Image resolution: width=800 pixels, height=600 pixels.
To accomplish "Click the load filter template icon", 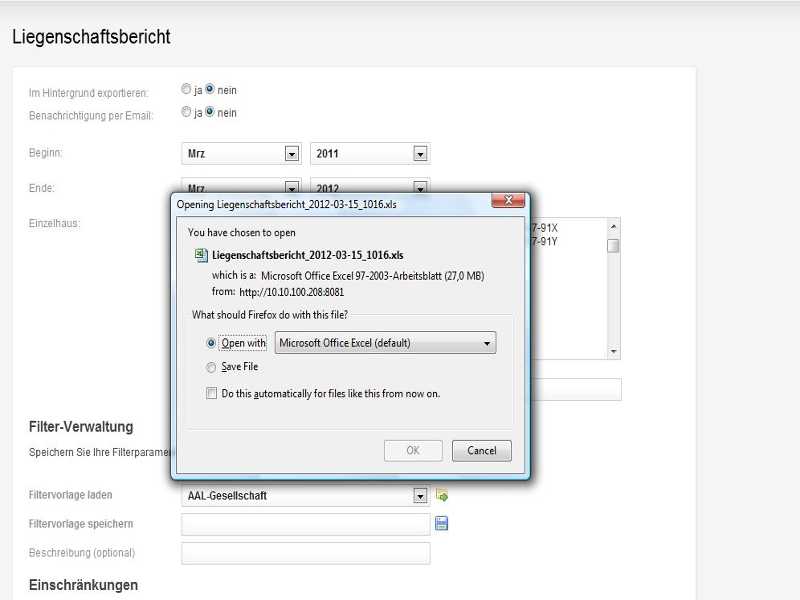I will (x=442, y=495).
